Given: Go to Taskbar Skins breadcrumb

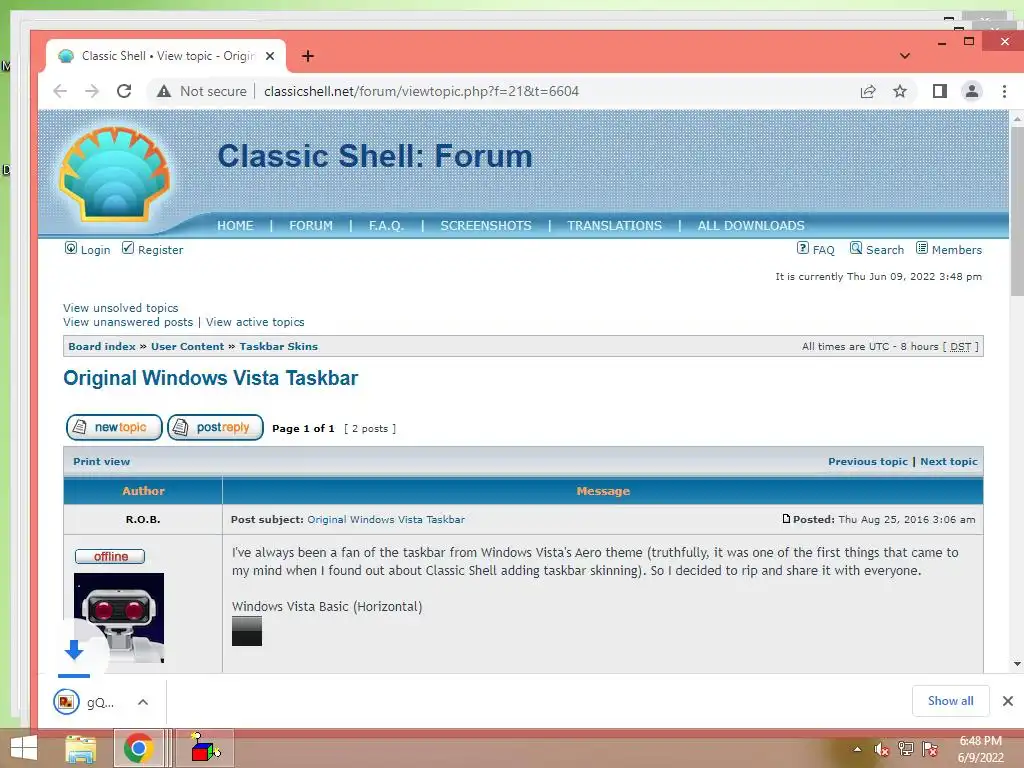Looking at the screenshot, I should point(279,346).
